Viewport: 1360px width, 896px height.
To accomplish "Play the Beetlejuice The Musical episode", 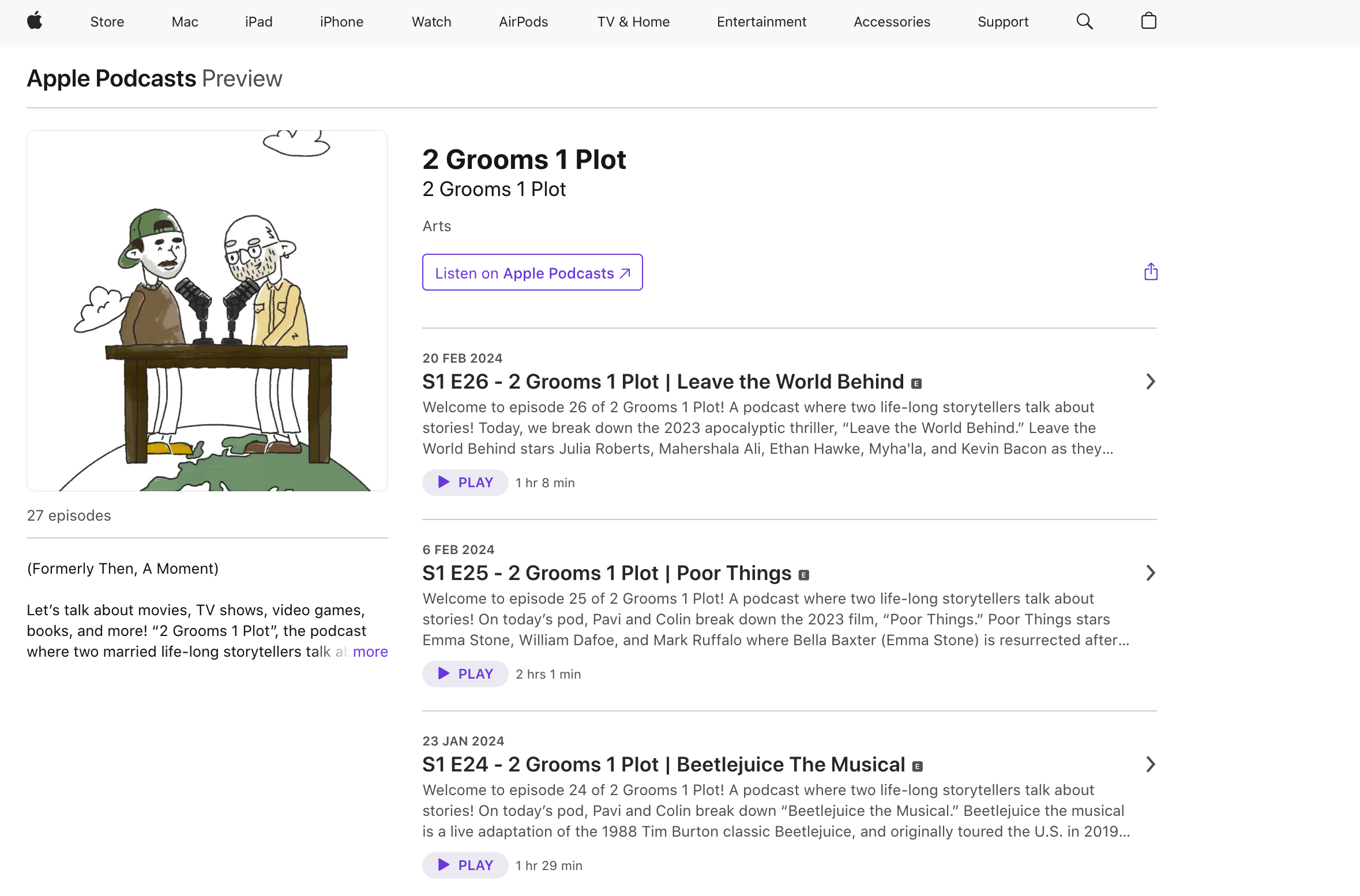I will (465, 865).
